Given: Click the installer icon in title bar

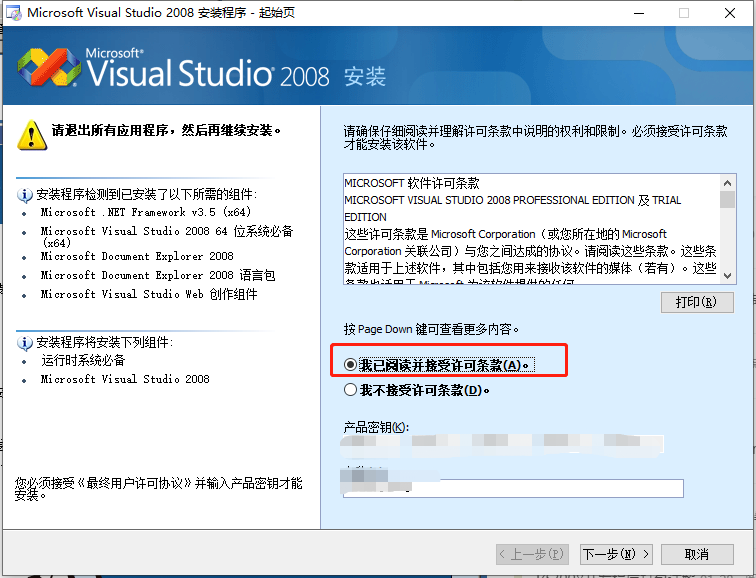Looking at the screenshot, I should point(12,13).
